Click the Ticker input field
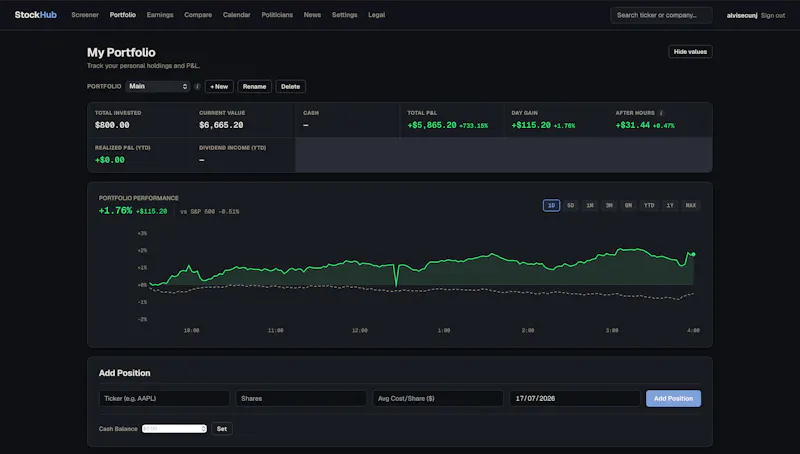This screenshot has height=454, width=800. [x=164, y=398]
